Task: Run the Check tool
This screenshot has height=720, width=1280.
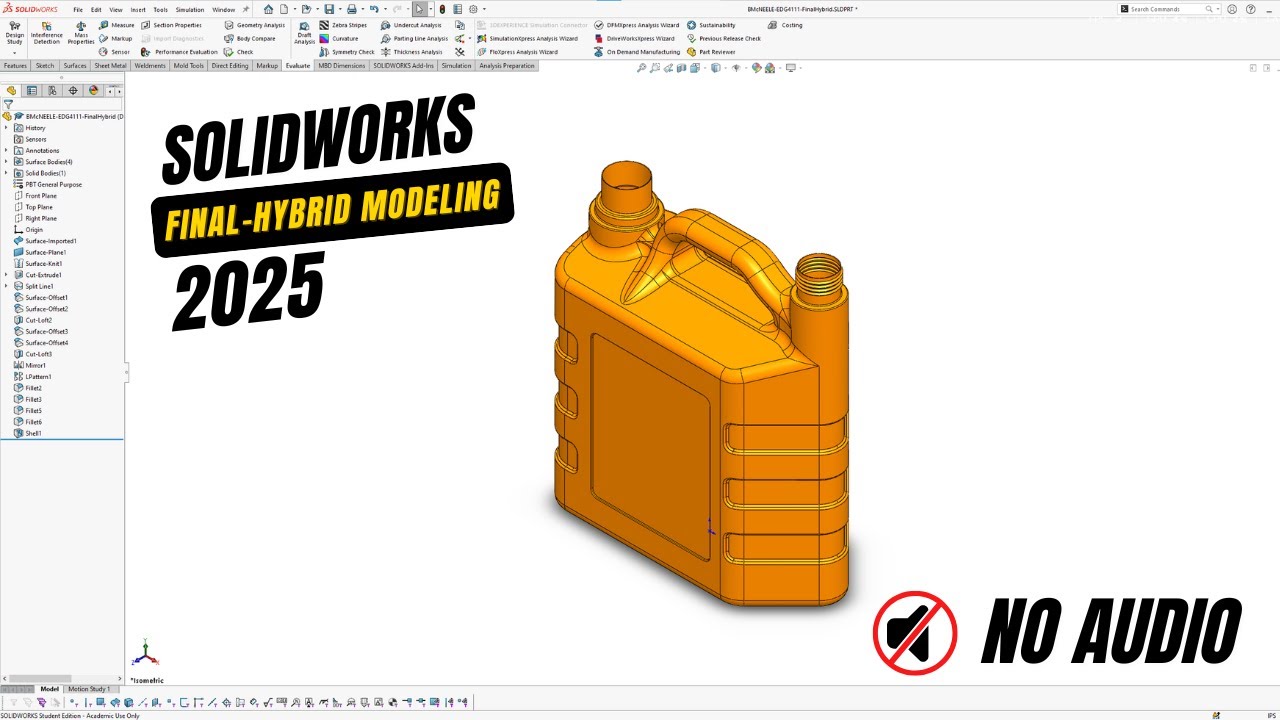Action: pyautogui.click(x=238, y=52)
